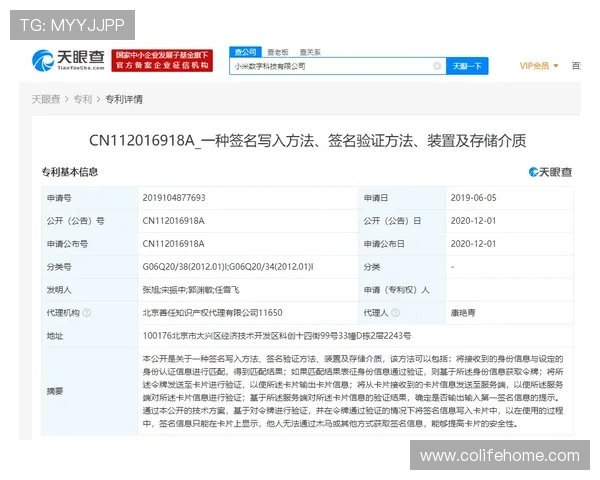The height and width of the screenshot is (480, 600).
Task: Click the address starting with 100176北京市大兴区
Action: (x=277, y=336)
